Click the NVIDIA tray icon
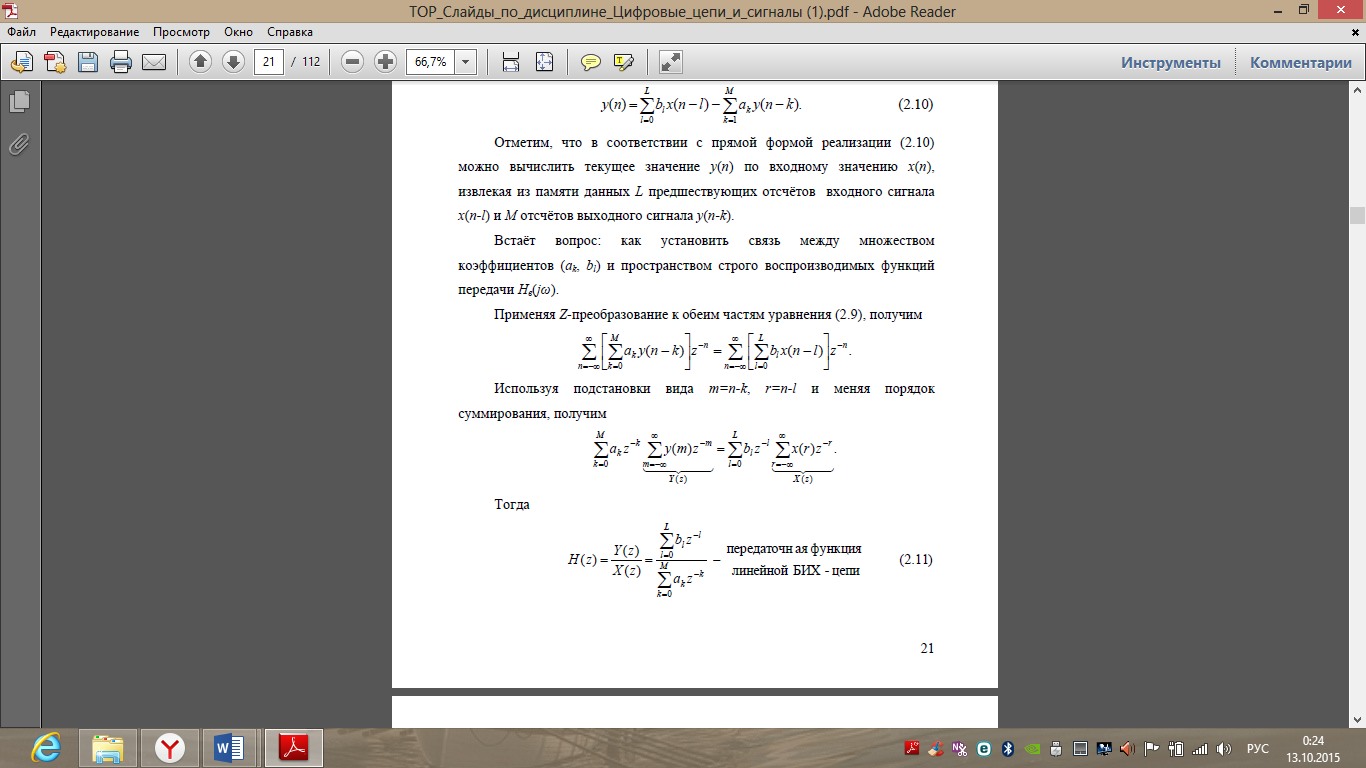This screenshot has width=1366, height=768. click(1032, 748)
